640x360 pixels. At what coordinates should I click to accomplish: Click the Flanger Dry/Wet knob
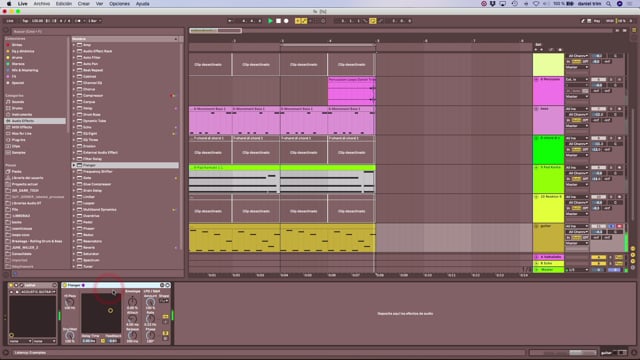69,335
